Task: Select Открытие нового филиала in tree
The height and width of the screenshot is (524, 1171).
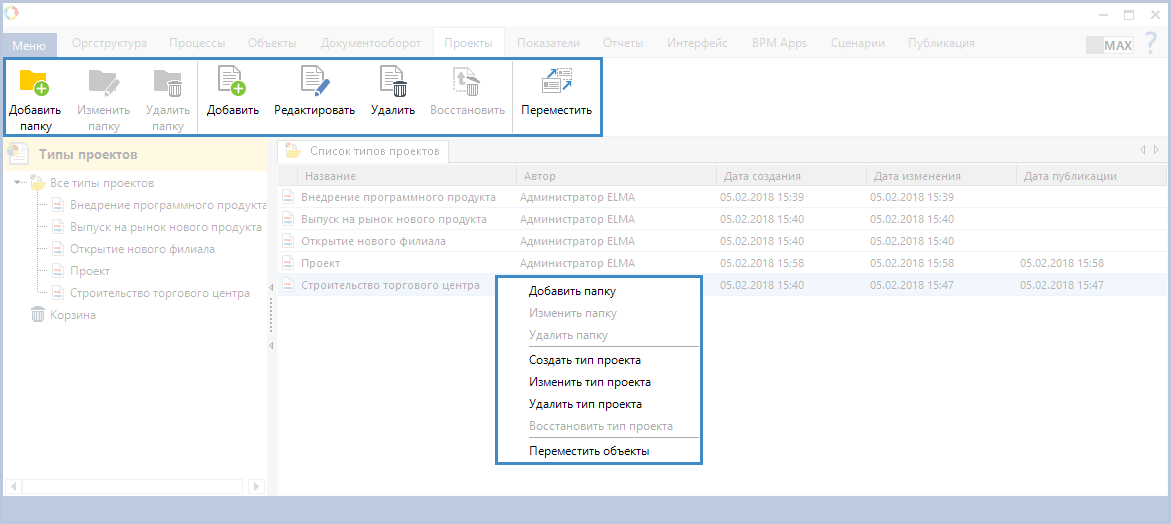Action: (143, 249)
